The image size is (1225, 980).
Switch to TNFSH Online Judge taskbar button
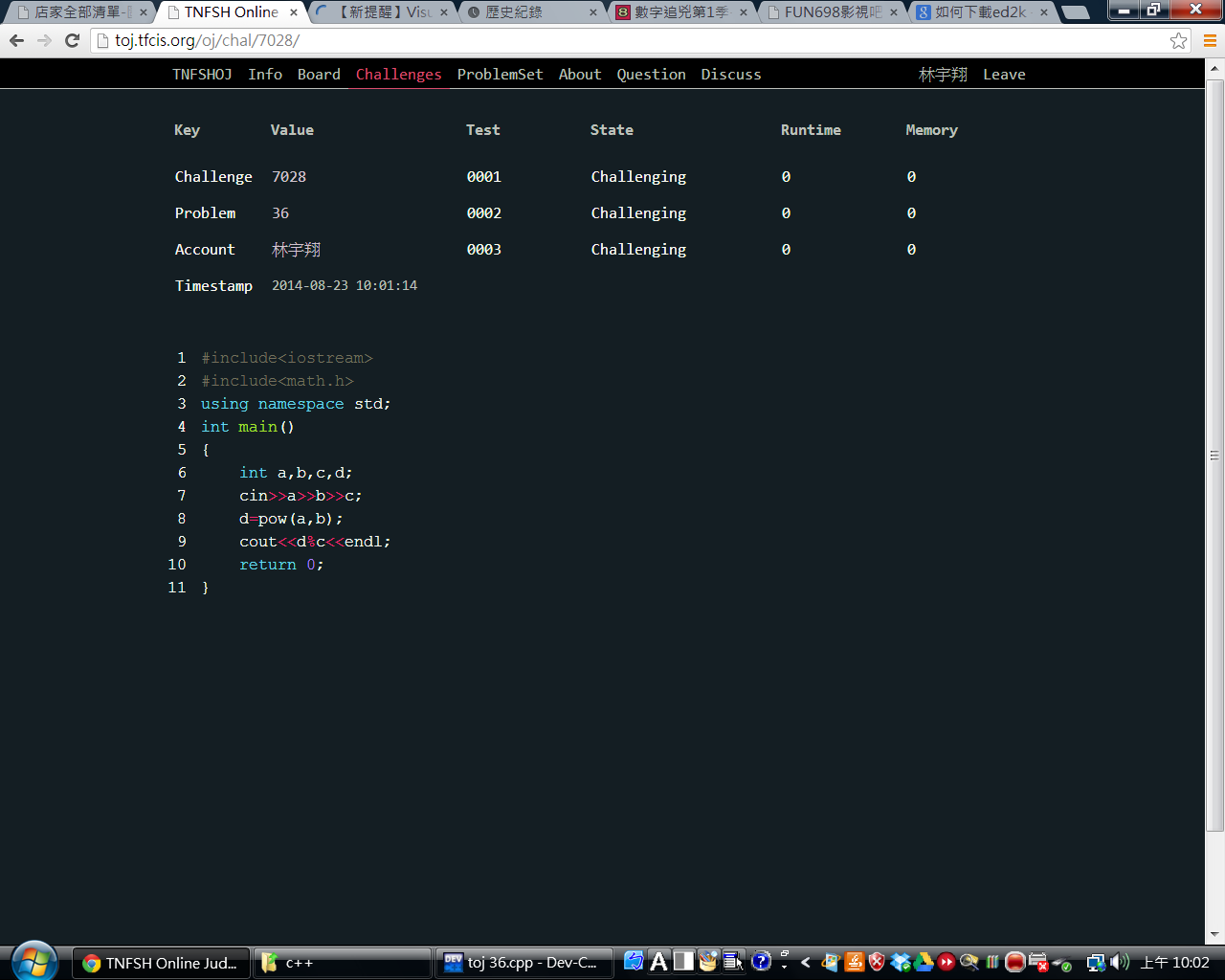click(161, 964)
